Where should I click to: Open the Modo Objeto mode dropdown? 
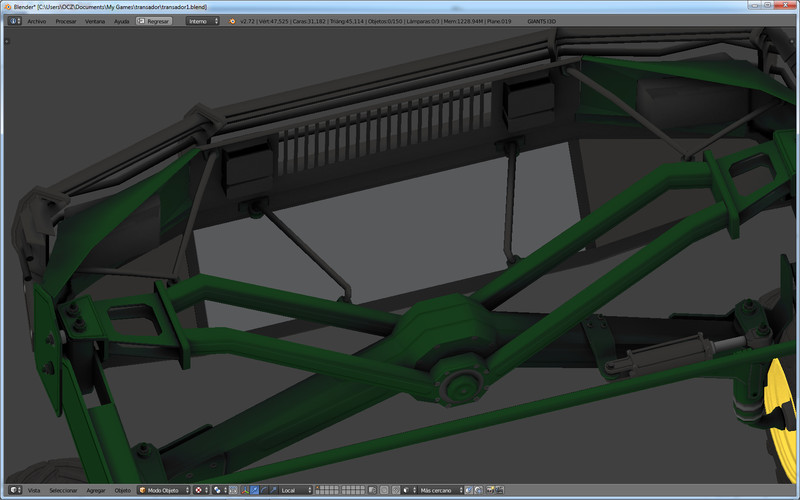164,490
